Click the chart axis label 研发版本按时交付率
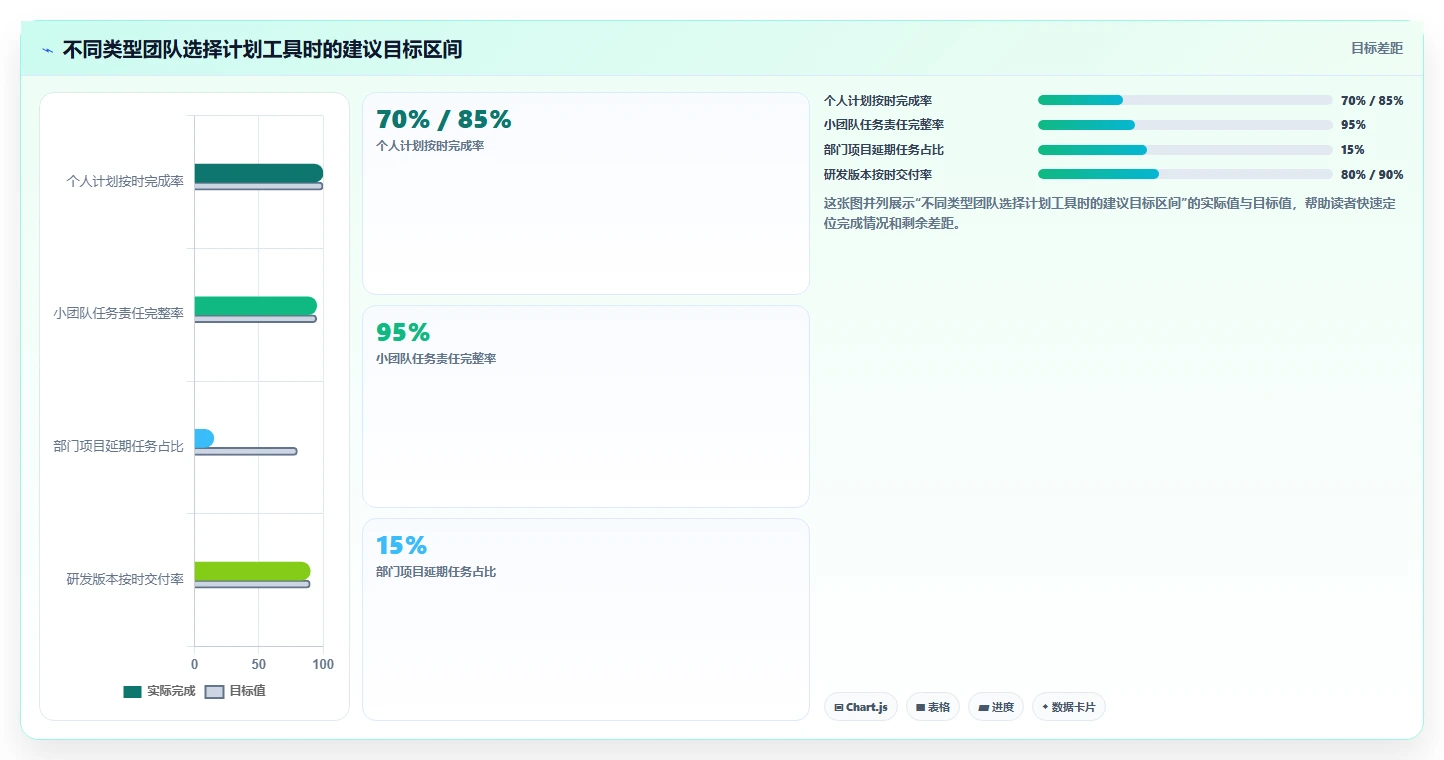The height and width of the screenshot is (760, 1444). (125, 579)
